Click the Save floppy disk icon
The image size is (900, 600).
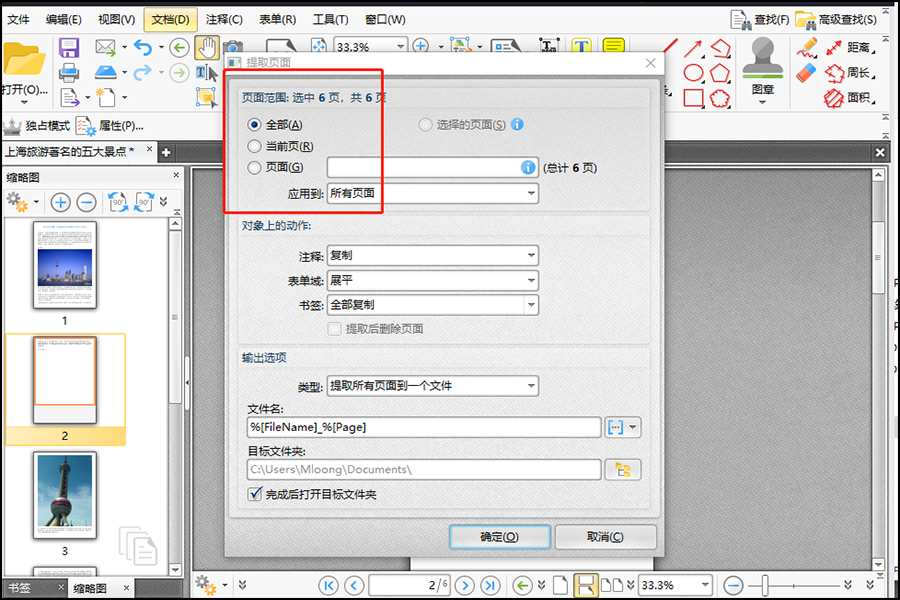click(x=69, y=48)
